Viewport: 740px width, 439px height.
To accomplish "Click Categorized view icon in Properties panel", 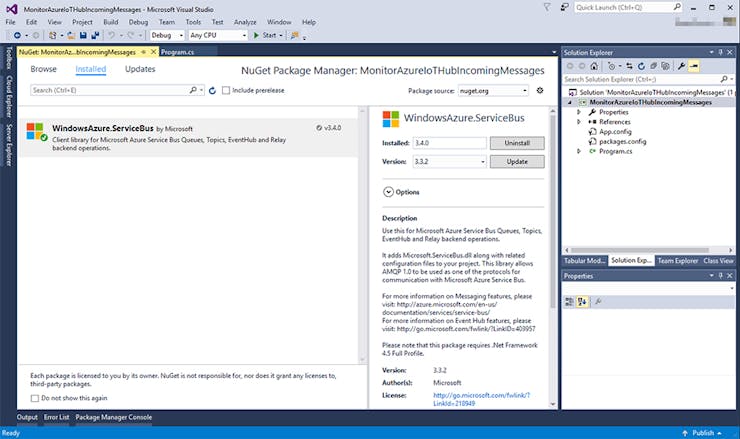I will [570, 301].
